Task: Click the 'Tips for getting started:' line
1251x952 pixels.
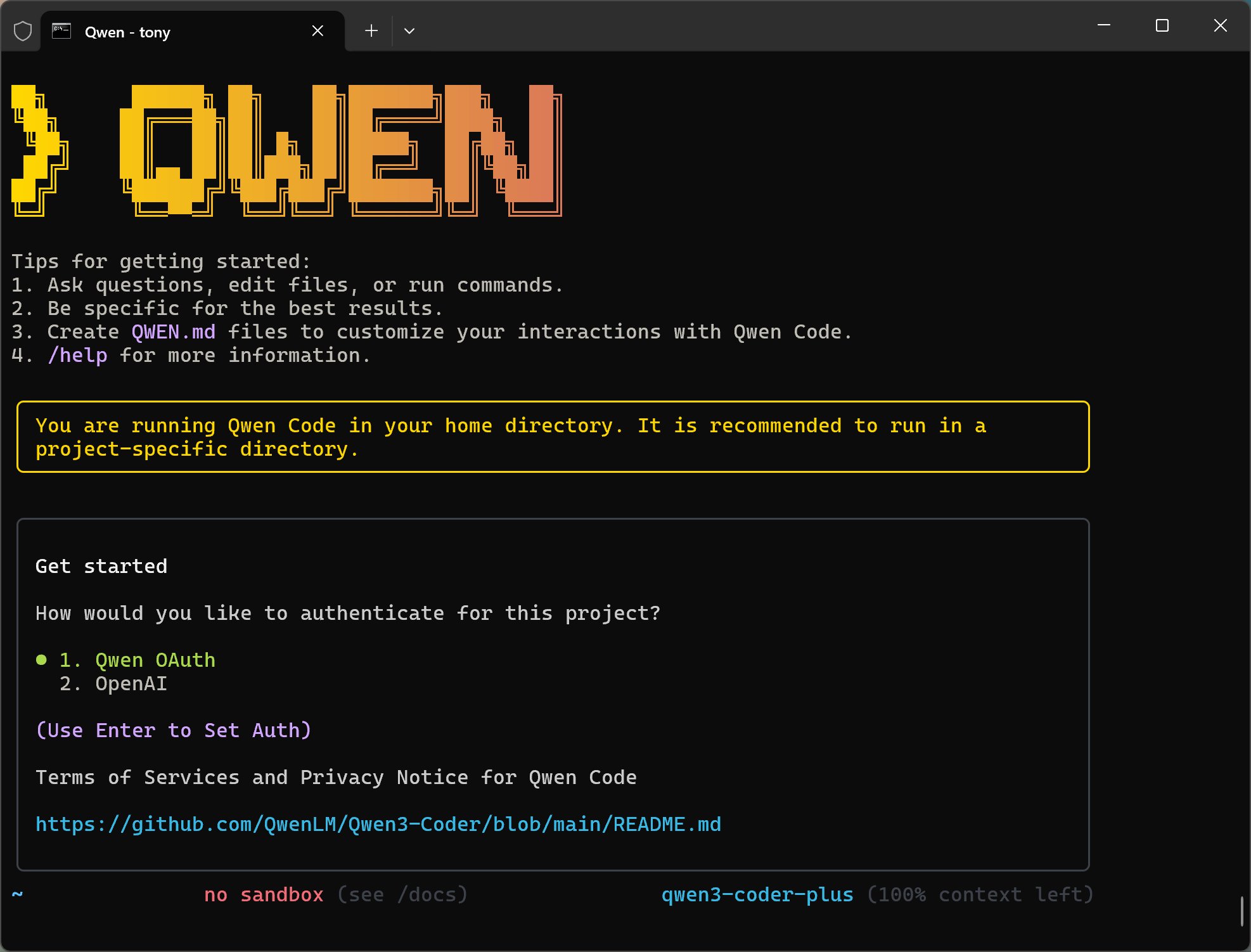Action: [161, 262]
